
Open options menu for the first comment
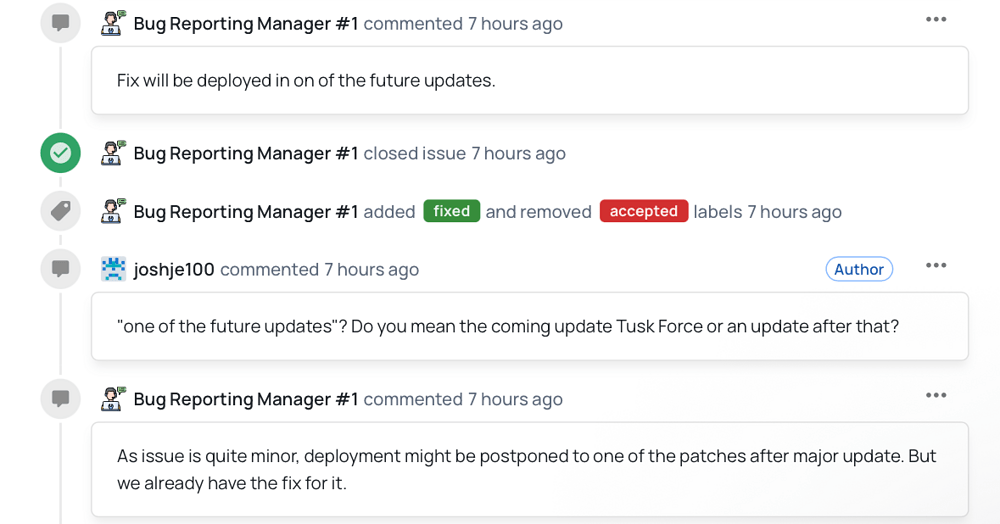click(936, 20)
